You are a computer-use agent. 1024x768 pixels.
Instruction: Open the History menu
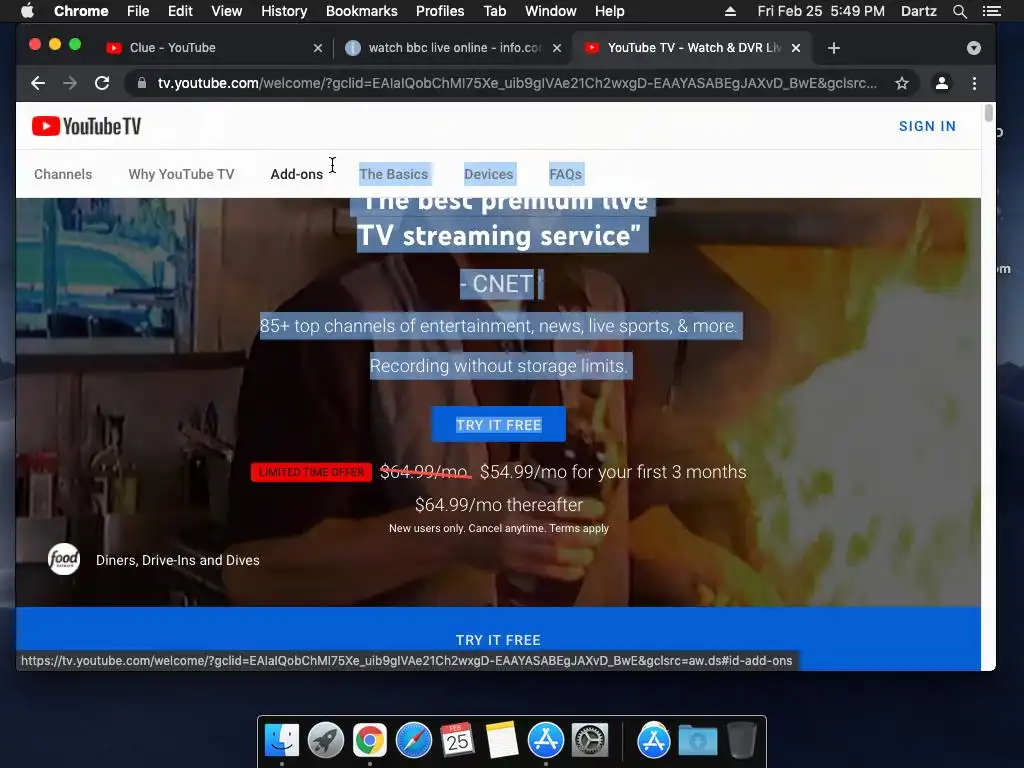point(284,11)
